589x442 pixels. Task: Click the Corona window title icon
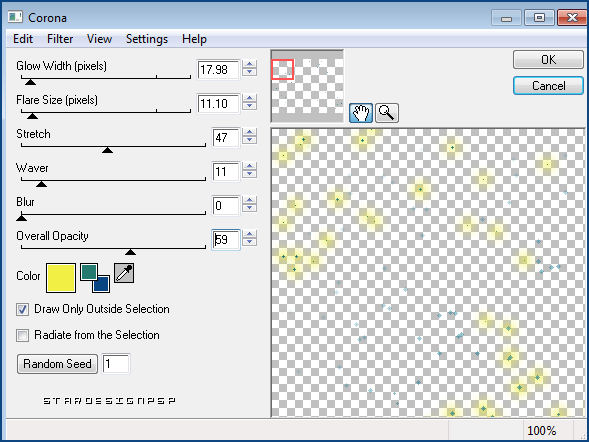pos(15,17)
